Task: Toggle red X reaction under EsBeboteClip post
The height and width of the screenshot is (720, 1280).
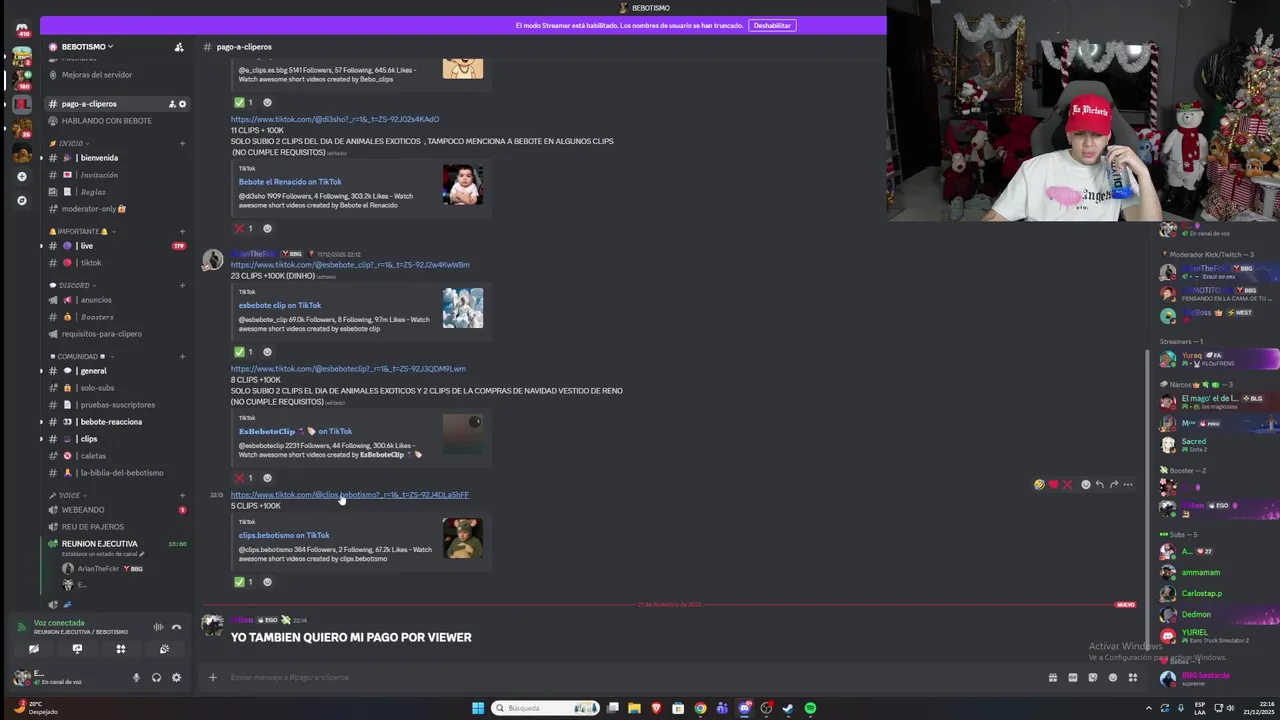Action: pos(244,478)
